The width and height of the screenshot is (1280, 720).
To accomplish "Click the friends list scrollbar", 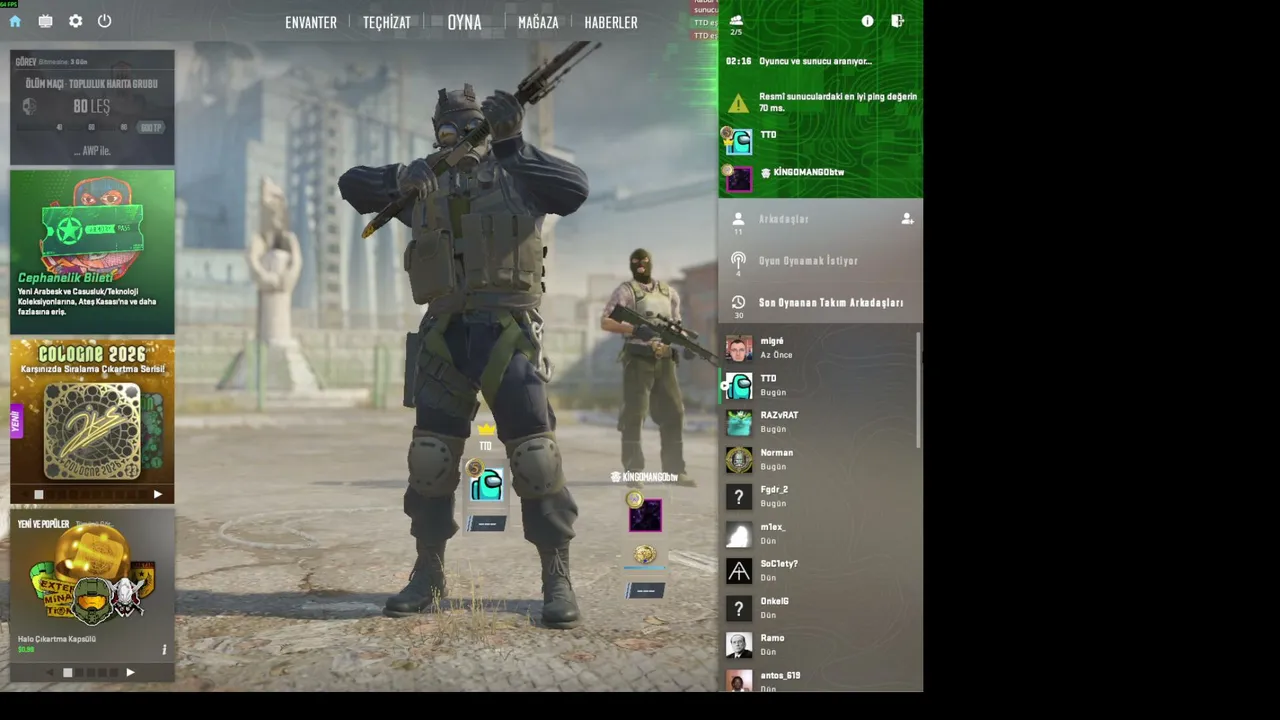I will (918, 390).
